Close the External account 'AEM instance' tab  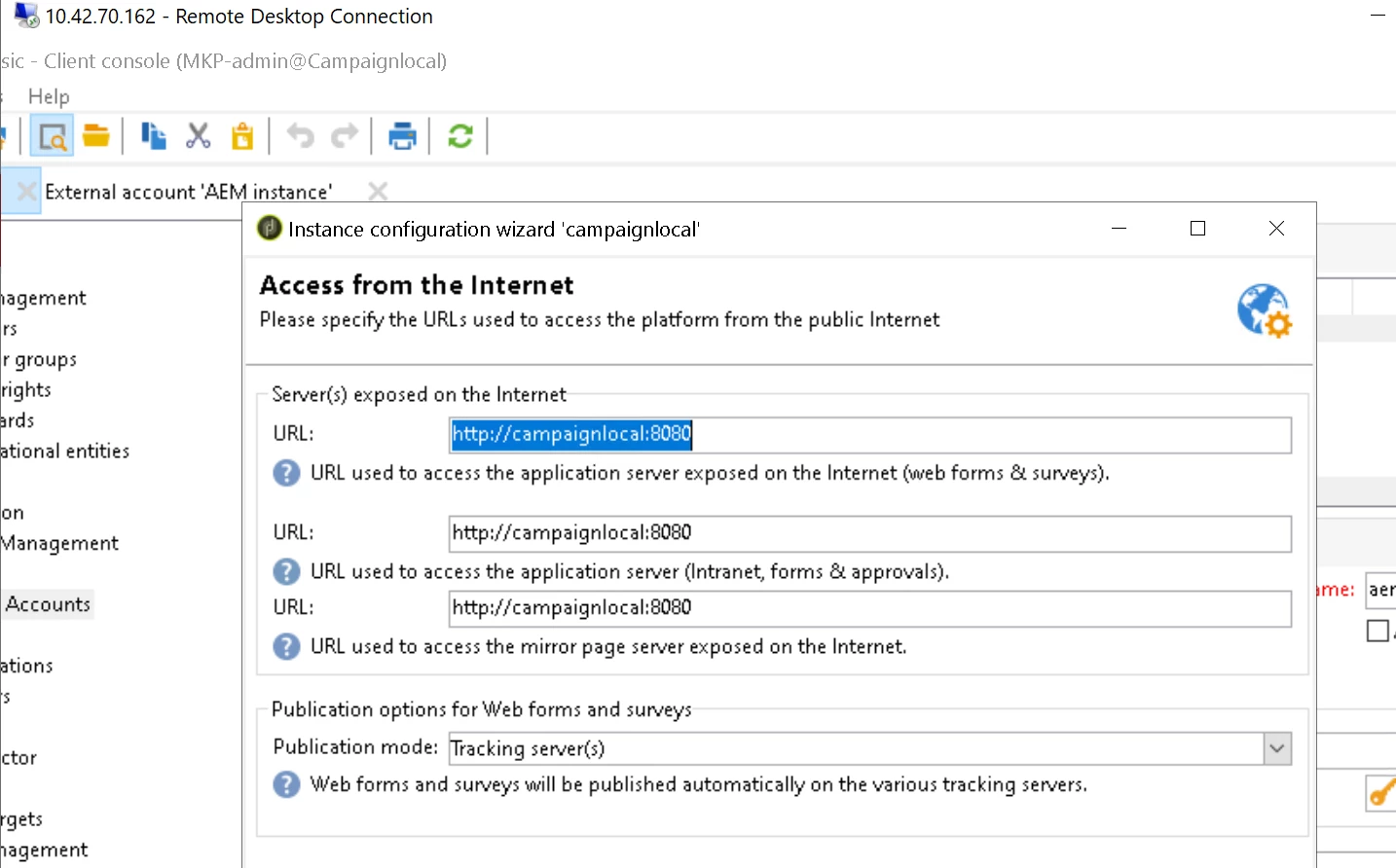tap(378, 191)
